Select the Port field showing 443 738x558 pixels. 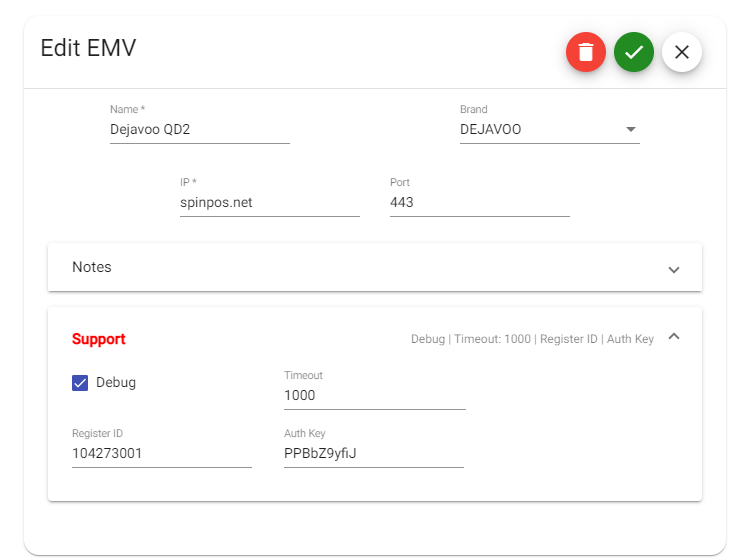[480, 202]
